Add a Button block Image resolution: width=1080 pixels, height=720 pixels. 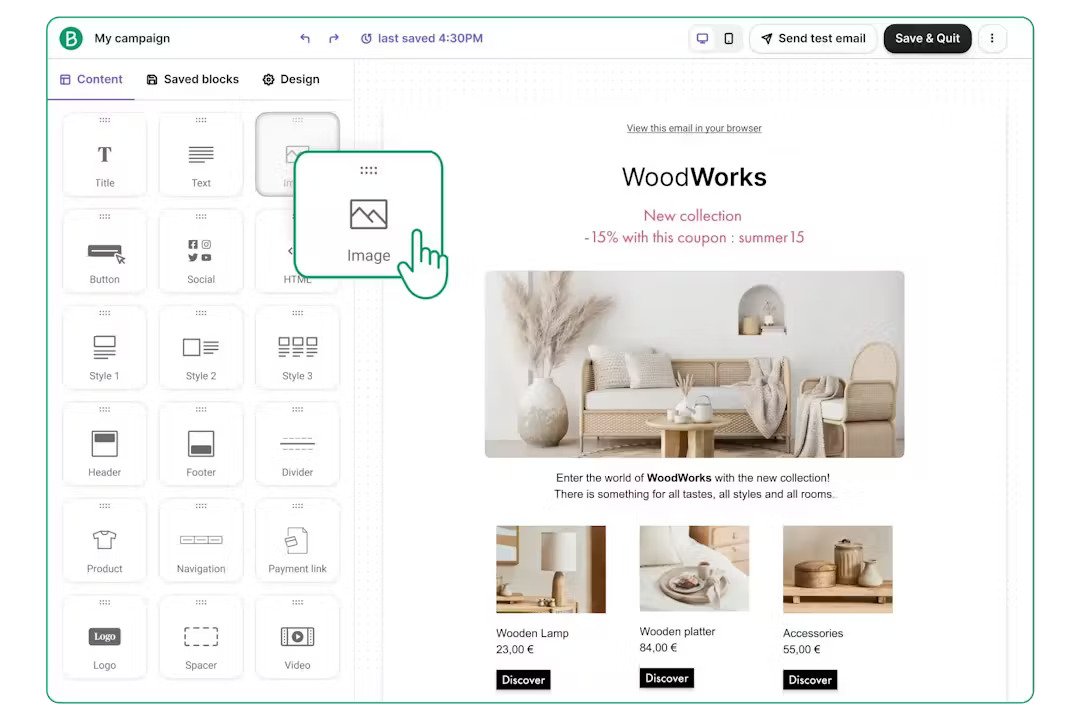pos(104,251)
